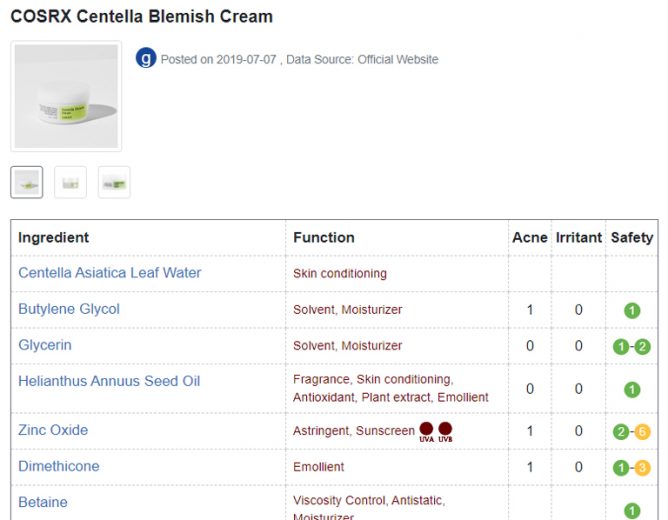
Task: Open the Glycerin ingredient link
Action: click(x=45, y=345)
